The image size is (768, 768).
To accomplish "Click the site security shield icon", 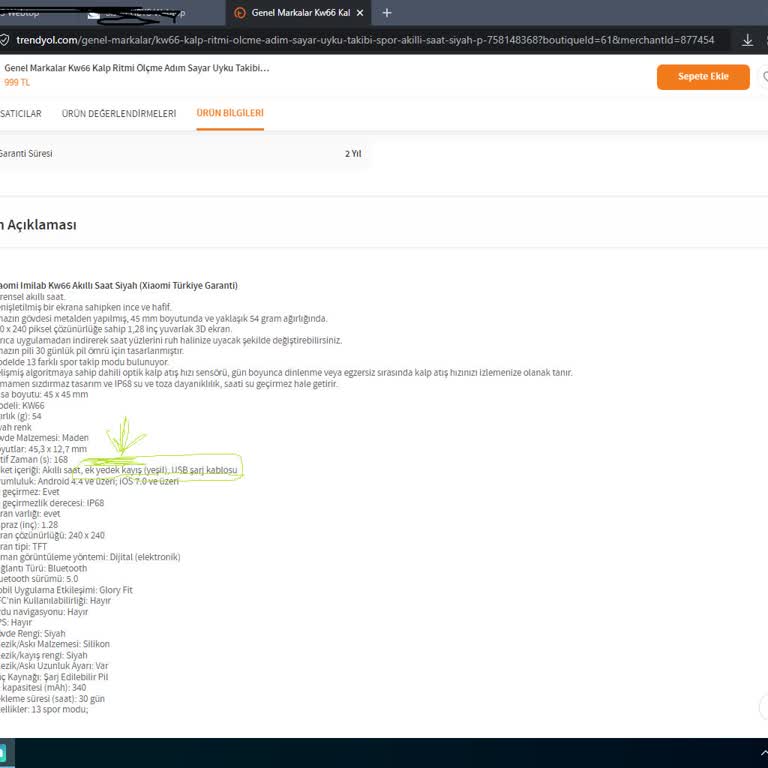I will [4, 40].
